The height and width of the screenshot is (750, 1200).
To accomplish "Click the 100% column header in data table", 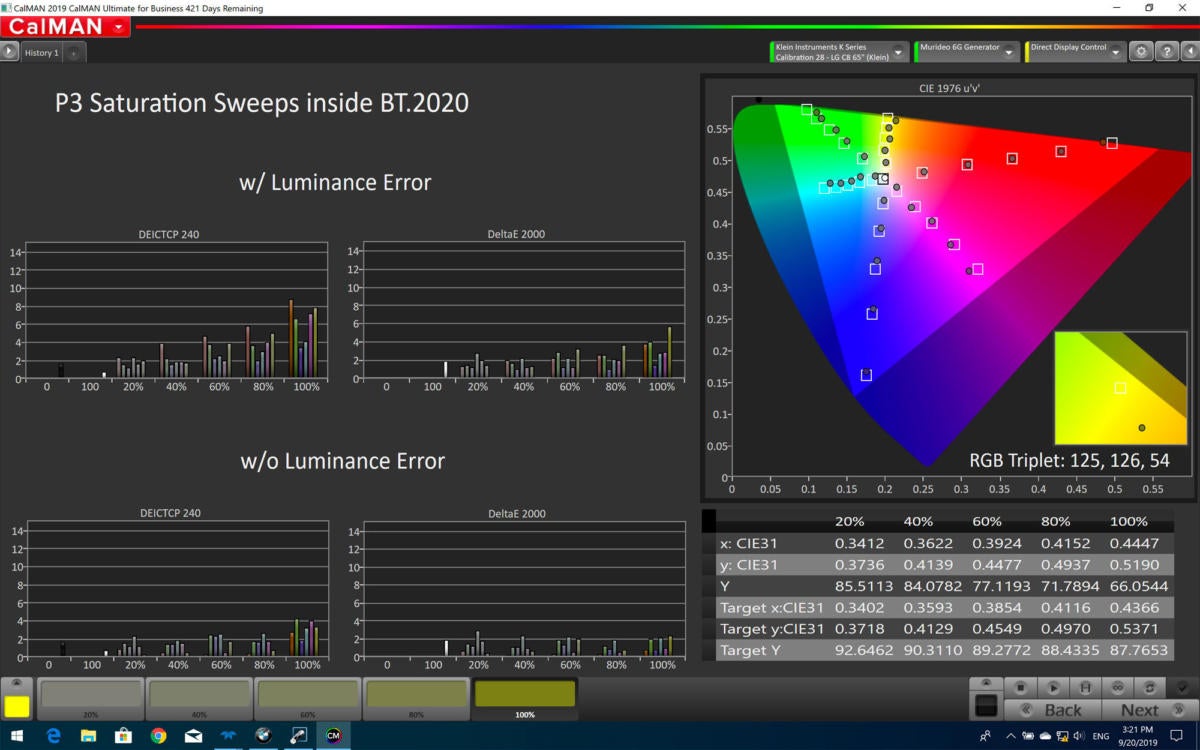I will pyautogui.click(x=1129, y=522).
